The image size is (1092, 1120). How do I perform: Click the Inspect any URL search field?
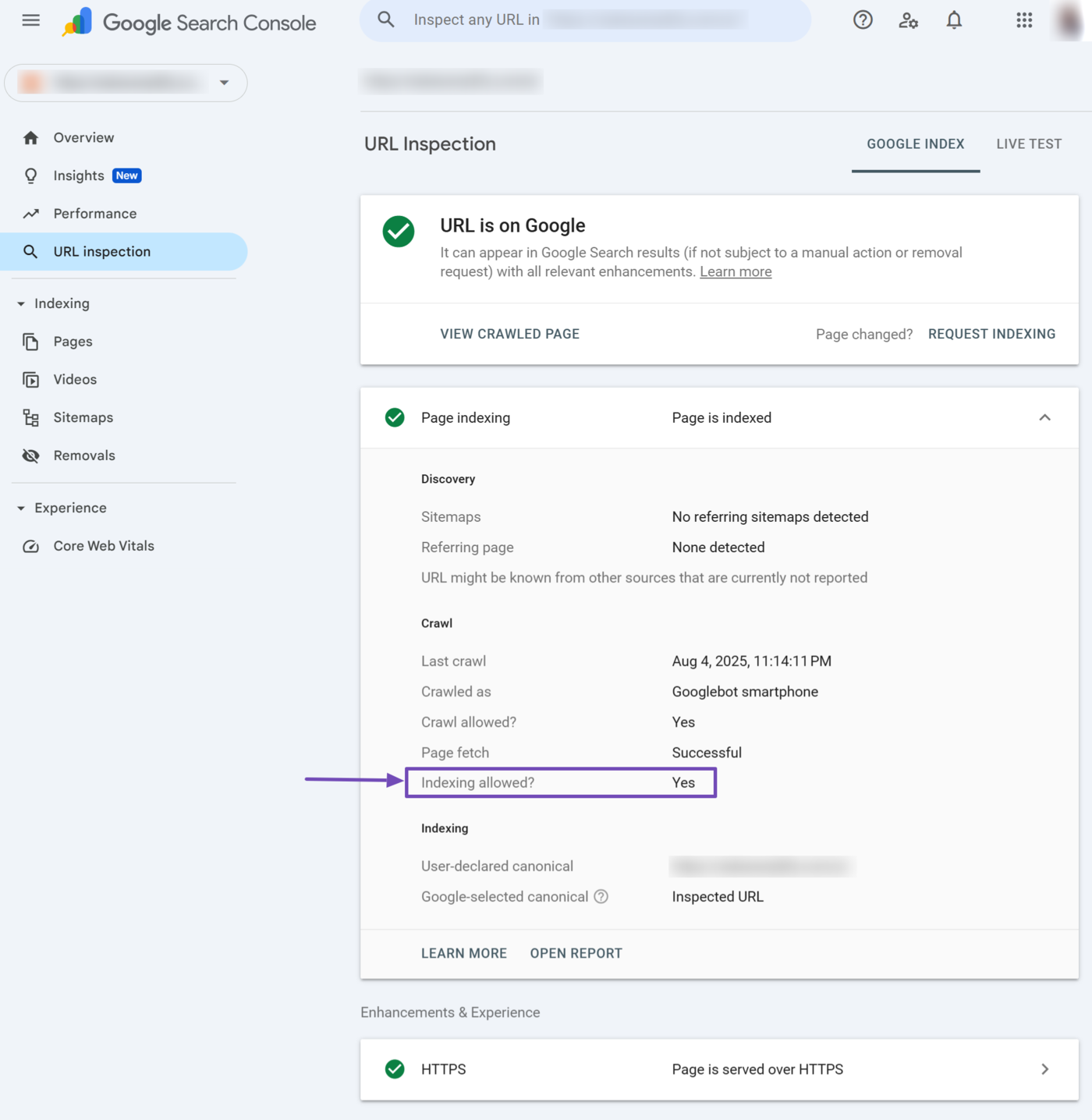tap(585, 19)
